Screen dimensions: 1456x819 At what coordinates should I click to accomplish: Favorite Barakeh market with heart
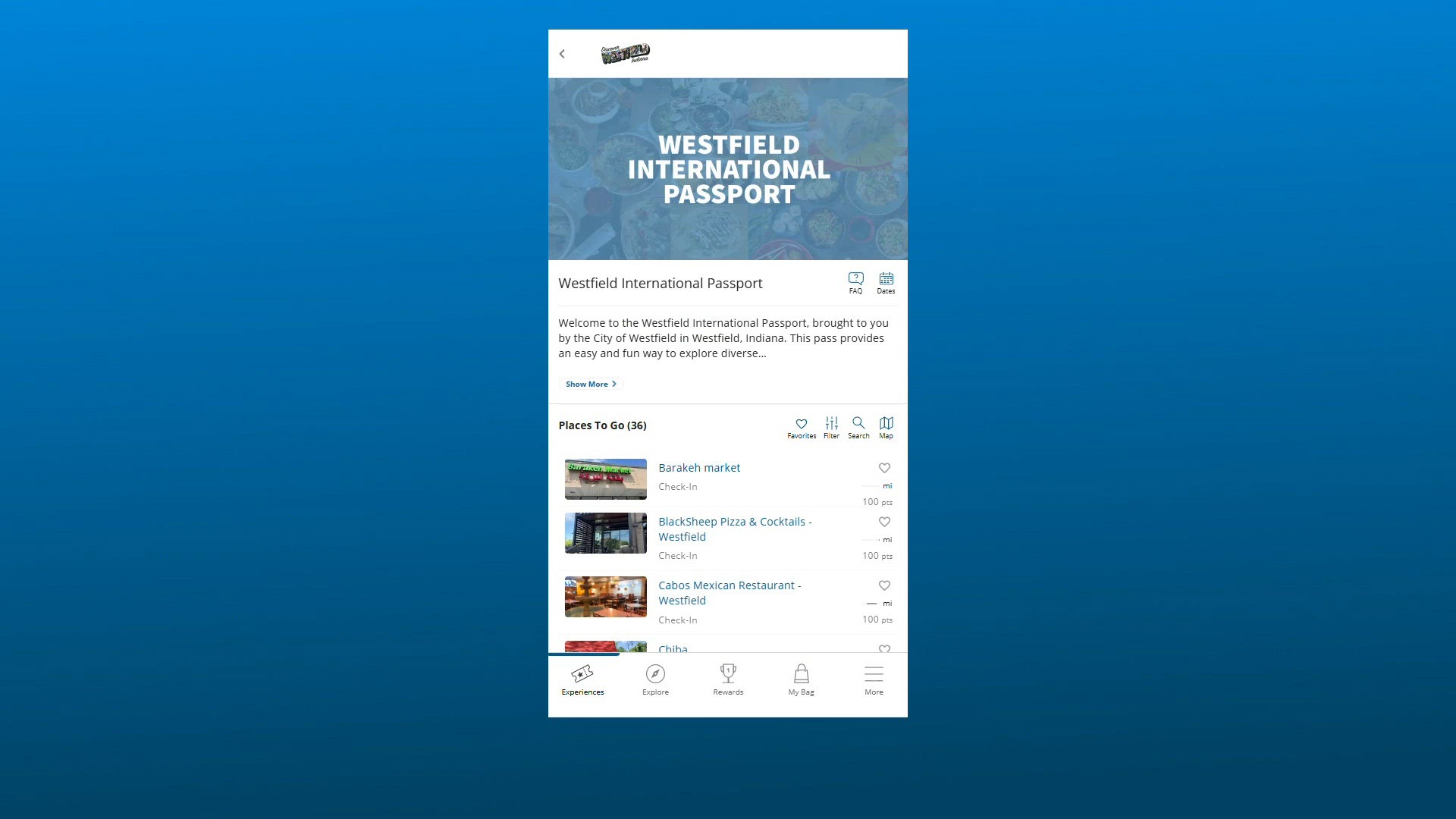coord(884,468)
